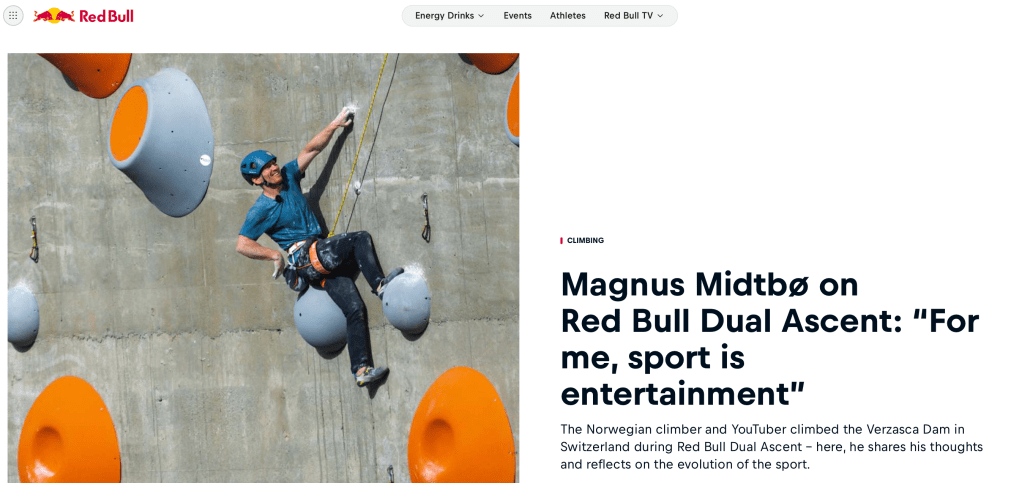Click the grey cone-shaped hold with orange centre

click(160, 141)
